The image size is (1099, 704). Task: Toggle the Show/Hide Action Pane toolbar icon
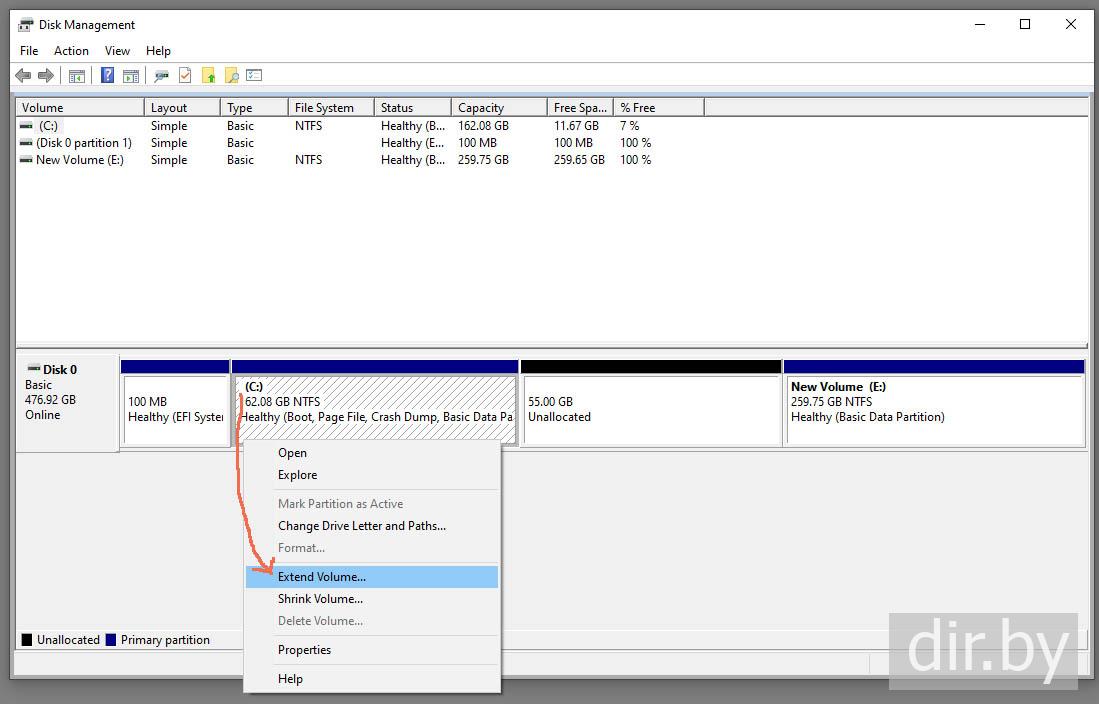[x=131, y=76]
